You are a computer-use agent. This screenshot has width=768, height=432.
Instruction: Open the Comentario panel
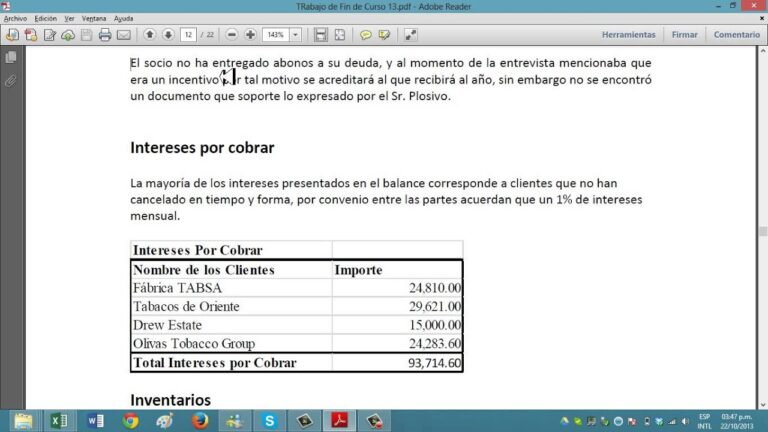coord(737,35)
